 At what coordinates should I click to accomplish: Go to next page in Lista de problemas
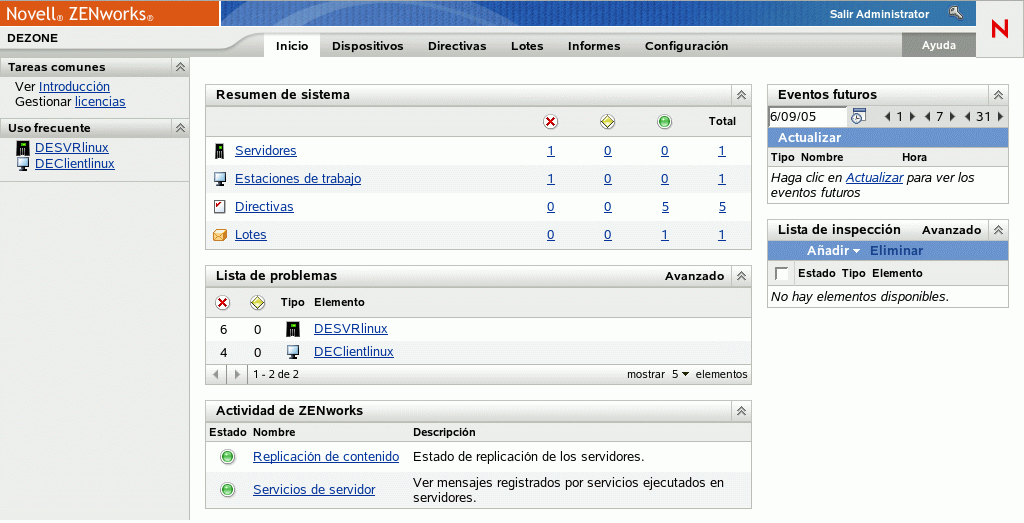pos(236,374)
